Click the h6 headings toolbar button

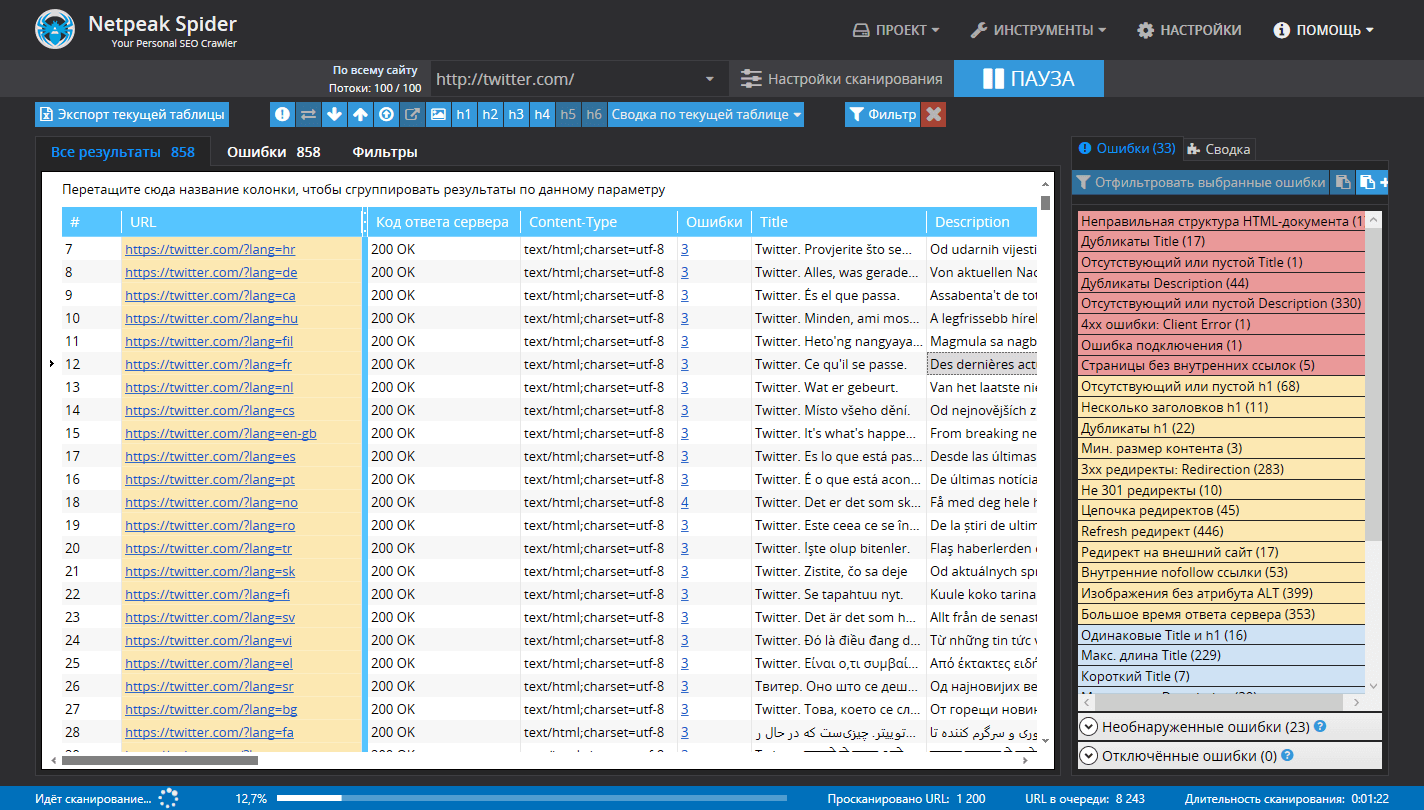(594, 115)
